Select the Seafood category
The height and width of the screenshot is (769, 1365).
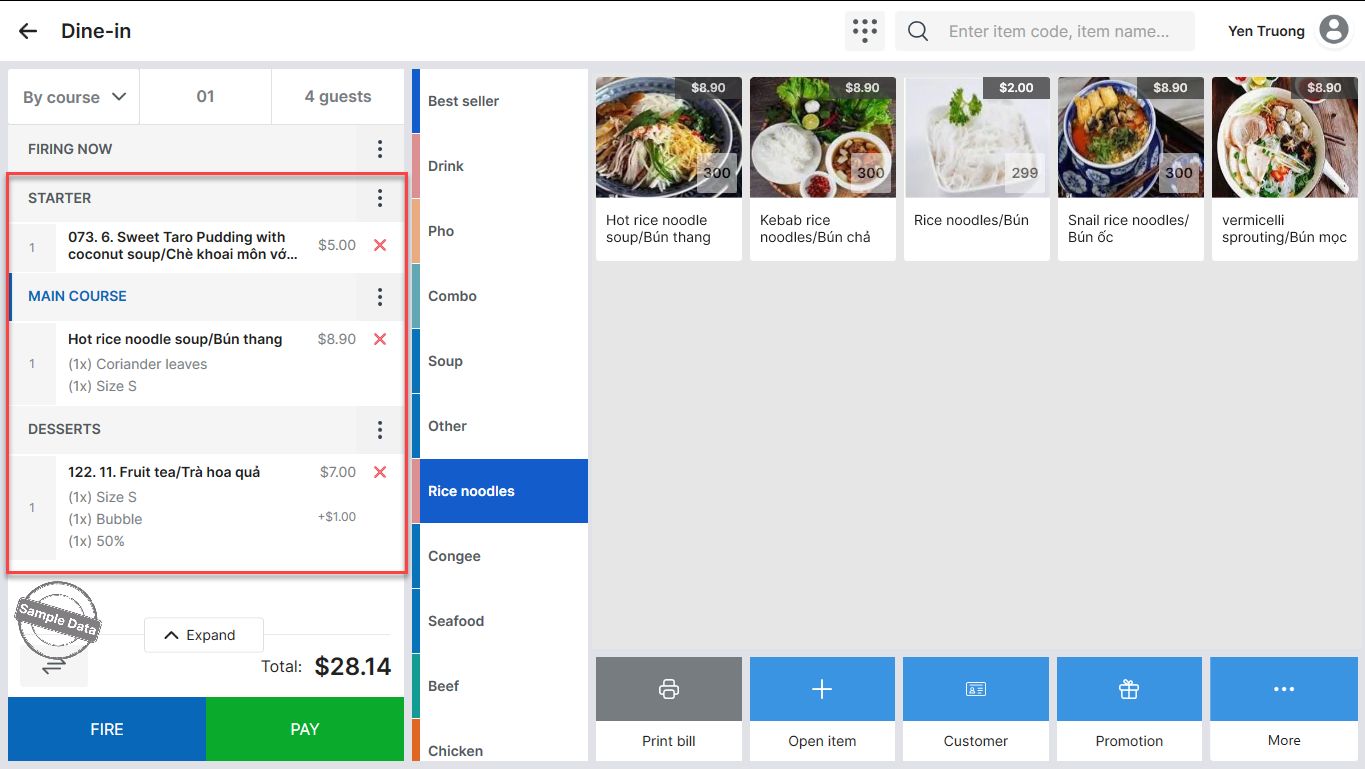[x=500, y=621]
